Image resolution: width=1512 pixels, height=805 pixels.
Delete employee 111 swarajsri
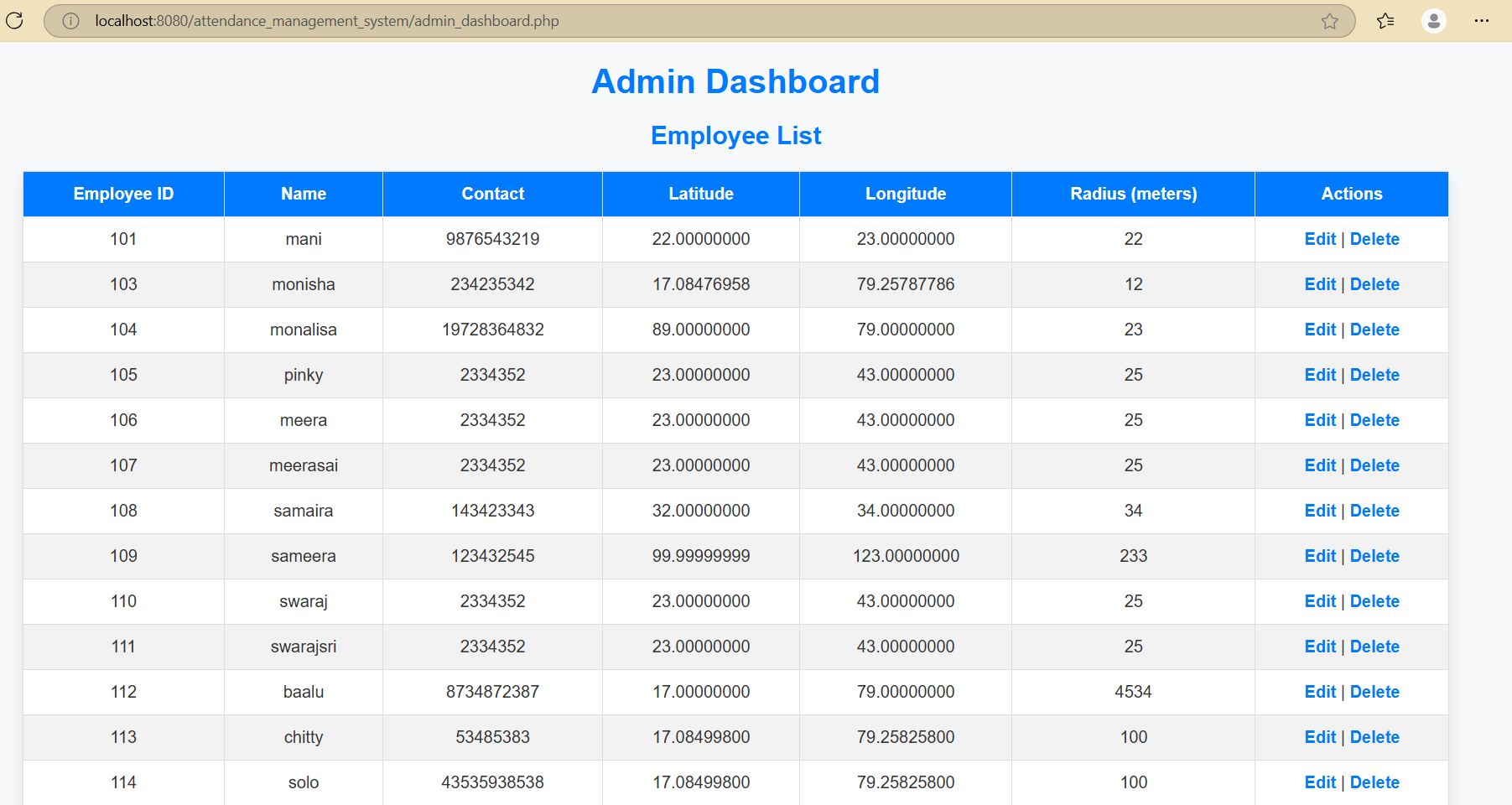pos(1374,647)
